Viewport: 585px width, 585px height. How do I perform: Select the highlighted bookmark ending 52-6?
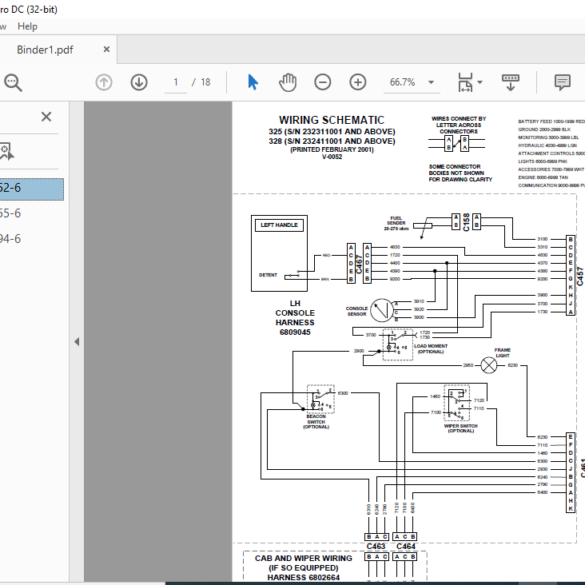[32, 189]
